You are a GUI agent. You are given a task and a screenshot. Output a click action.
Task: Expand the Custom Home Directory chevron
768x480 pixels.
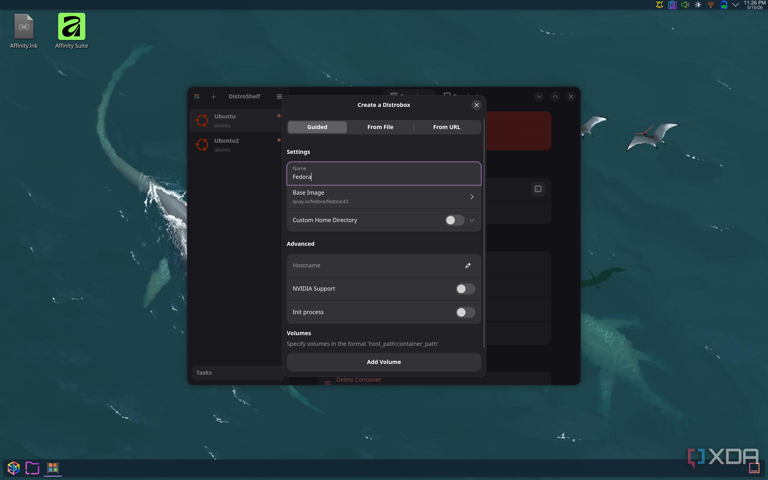coord(472,220)
